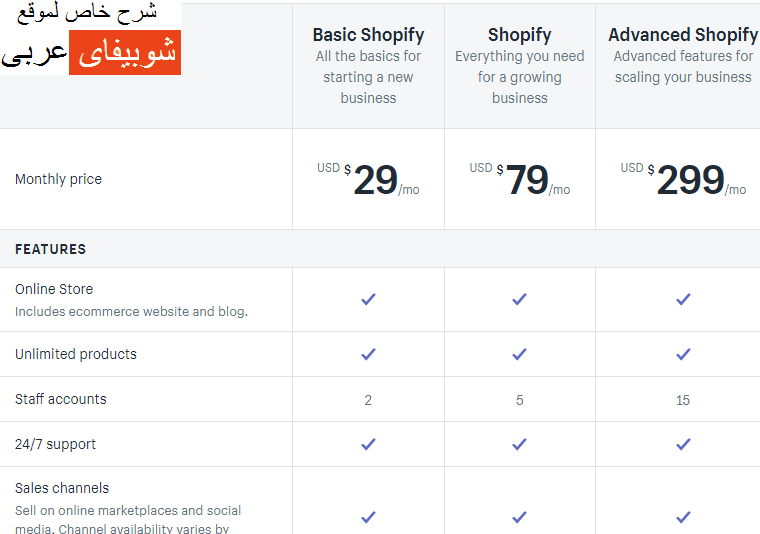The width and height of the screenshot is (760, 534).
Task: Click Unlimited products checkmark under Advanced Shopify
Action: pyautogui.click(x=683, y=354)
